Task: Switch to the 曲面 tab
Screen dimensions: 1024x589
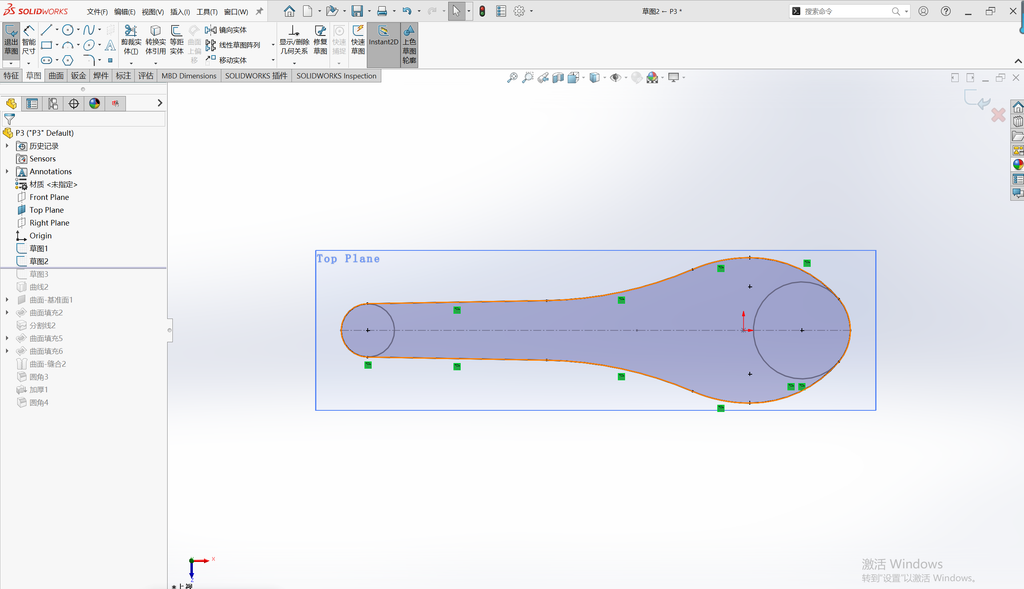Action: (x=56, y=76)
